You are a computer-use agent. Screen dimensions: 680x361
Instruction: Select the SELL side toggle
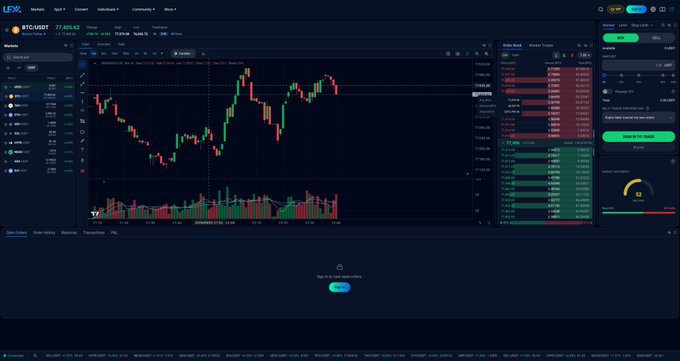657,38
